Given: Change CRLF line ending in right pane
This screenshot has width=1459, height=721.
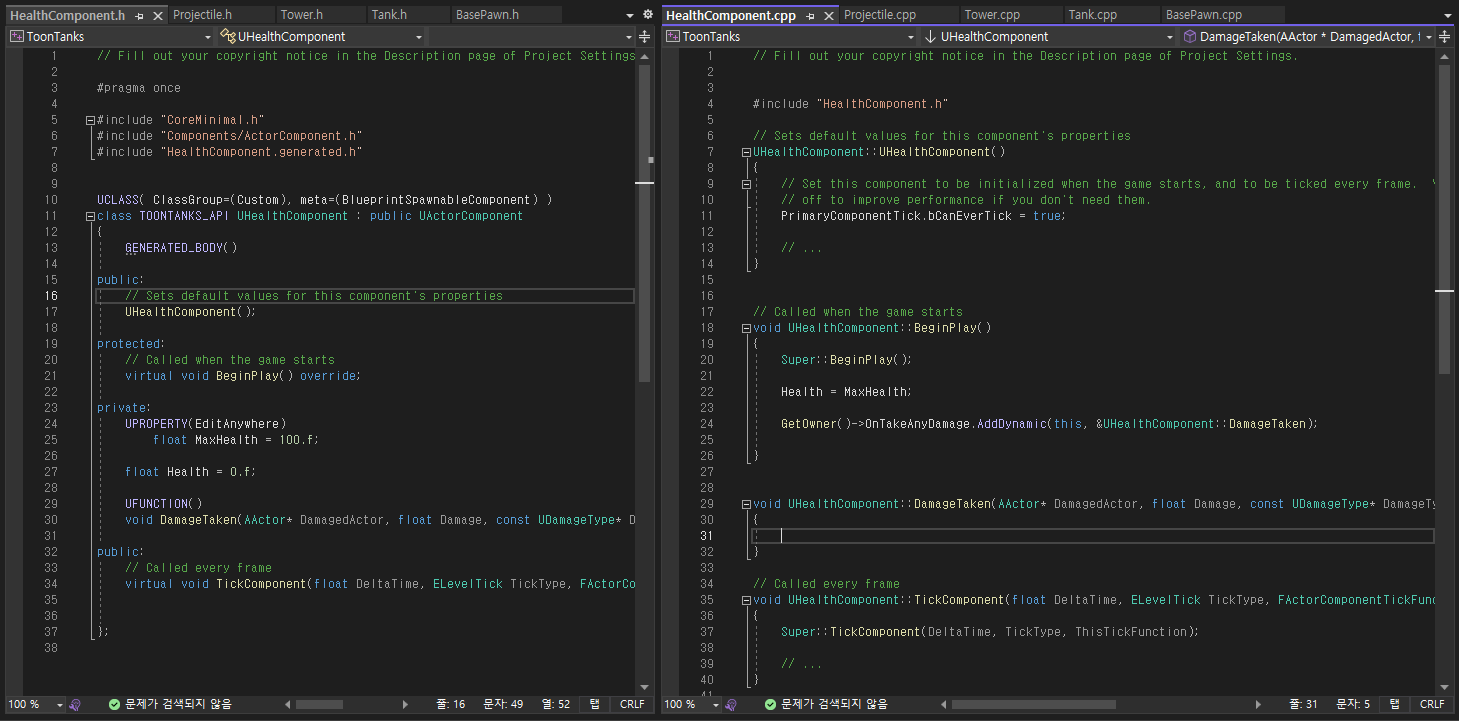Looking at the screenshot, I should (1432, 704).
